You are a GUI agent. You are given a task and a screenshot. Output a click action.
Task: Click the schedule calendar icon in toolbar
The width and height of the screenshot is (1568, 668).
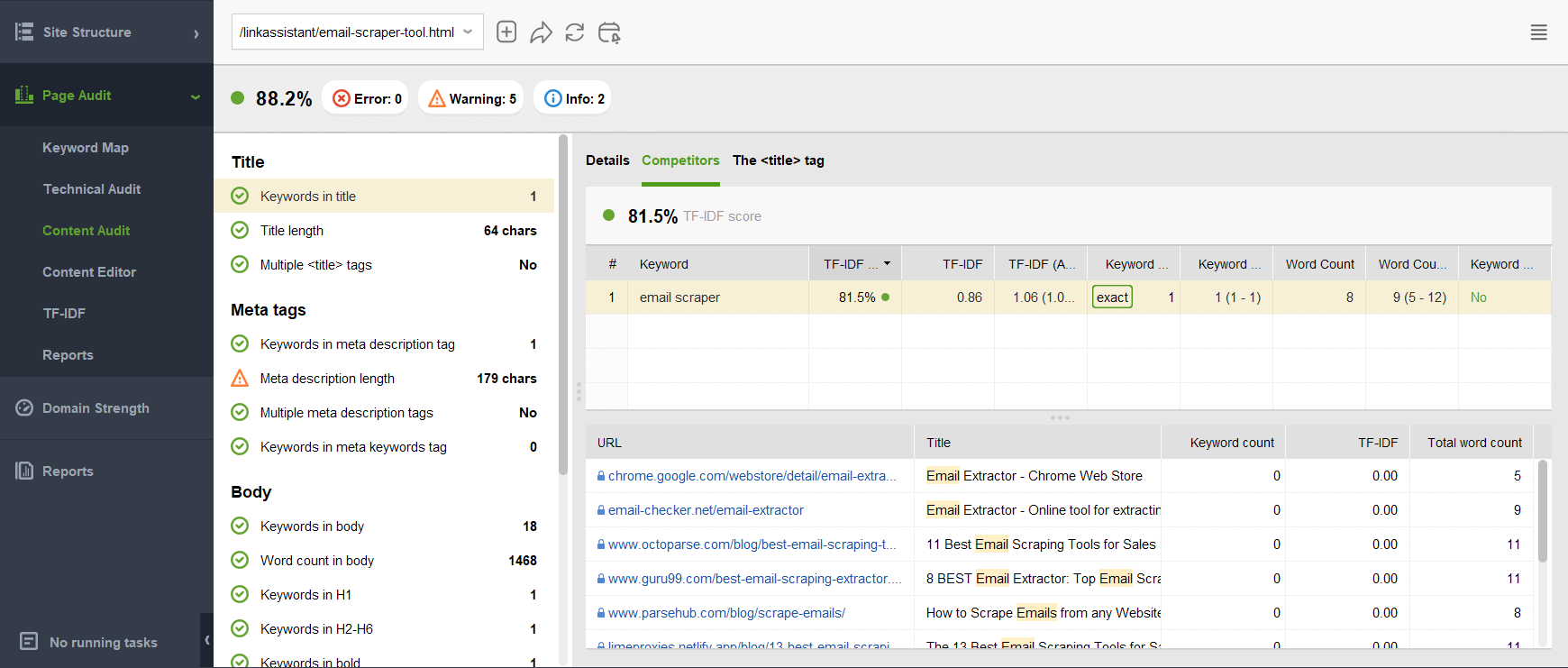pyautogui.click(x=609, y=32)
